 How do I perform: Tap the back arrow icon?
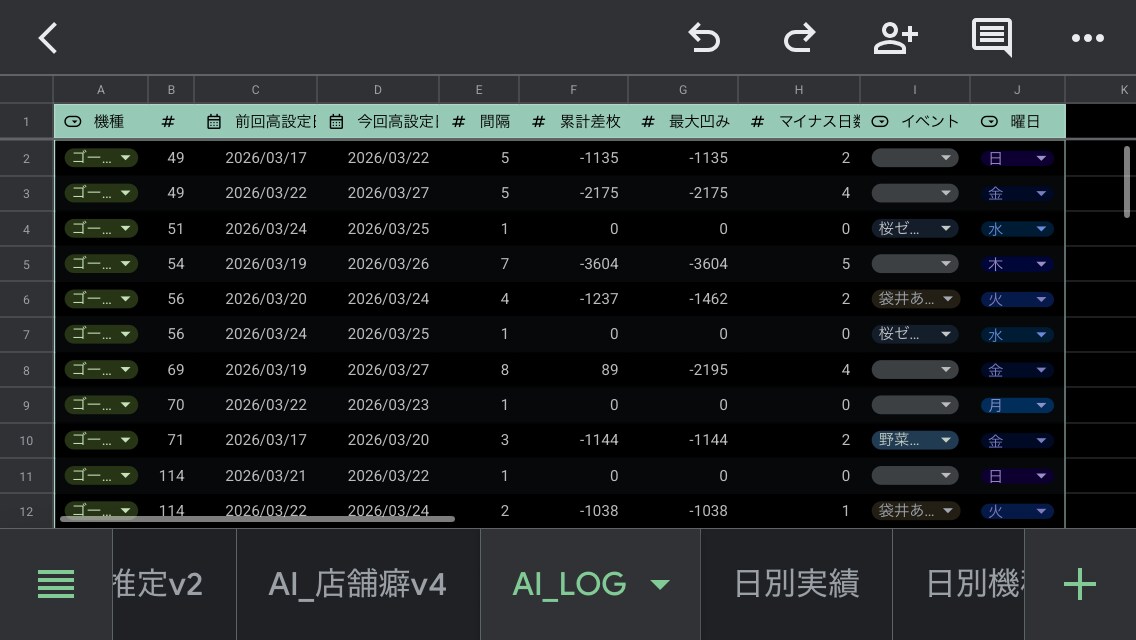(x=48, y=38)
